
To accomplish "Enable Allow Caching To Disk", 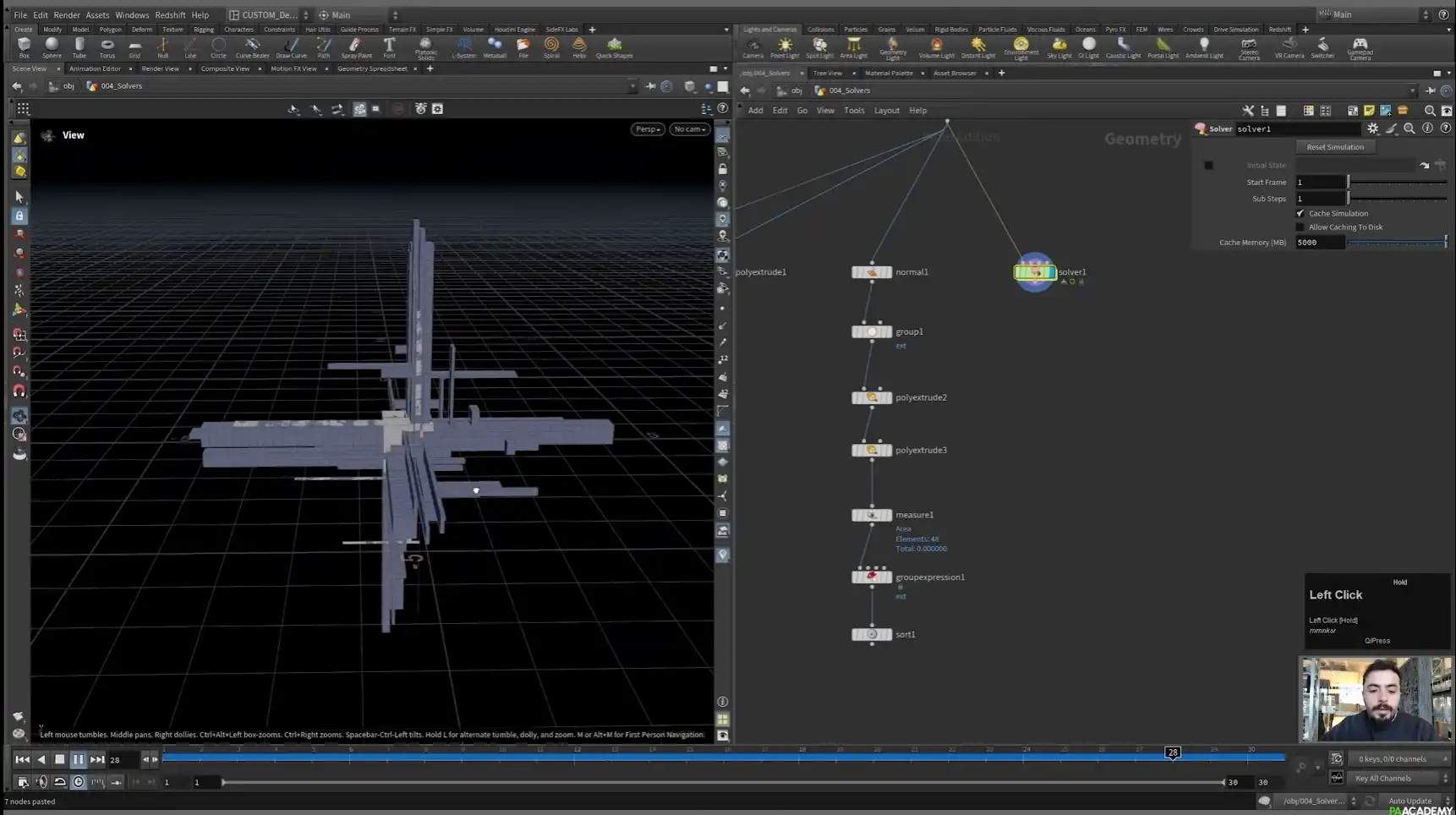I will pyautogui.click(x=1300, y=227).
